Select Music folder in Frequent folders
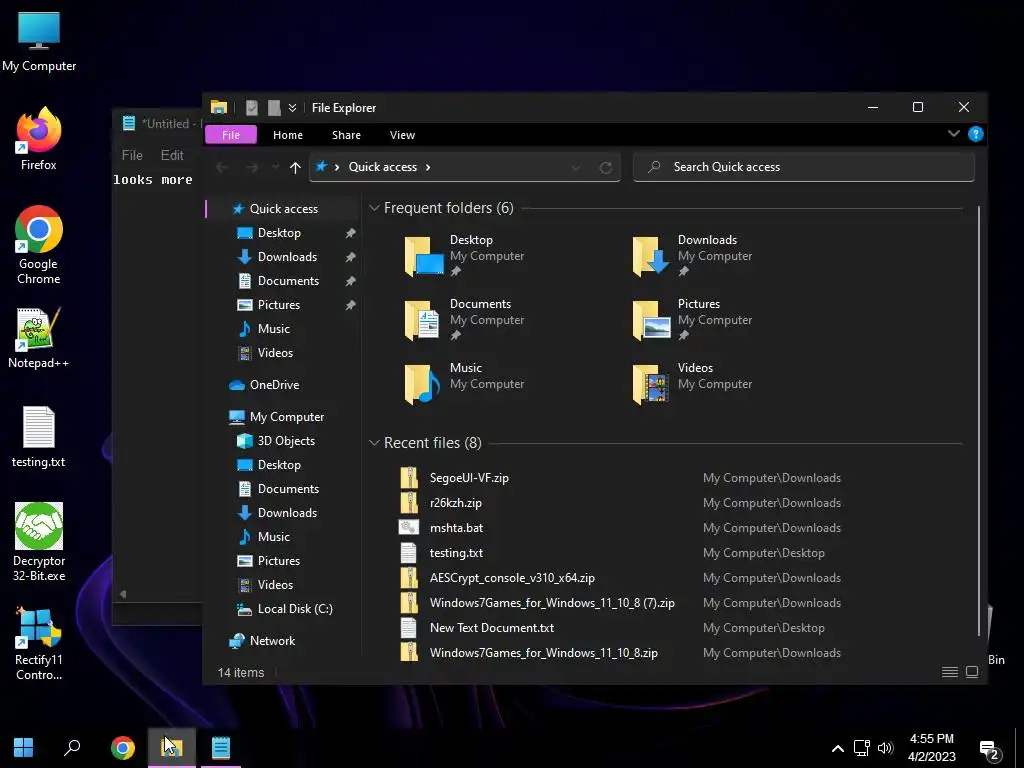The height and width of the screenshot is (768, 1024). [x=465, y=384]
